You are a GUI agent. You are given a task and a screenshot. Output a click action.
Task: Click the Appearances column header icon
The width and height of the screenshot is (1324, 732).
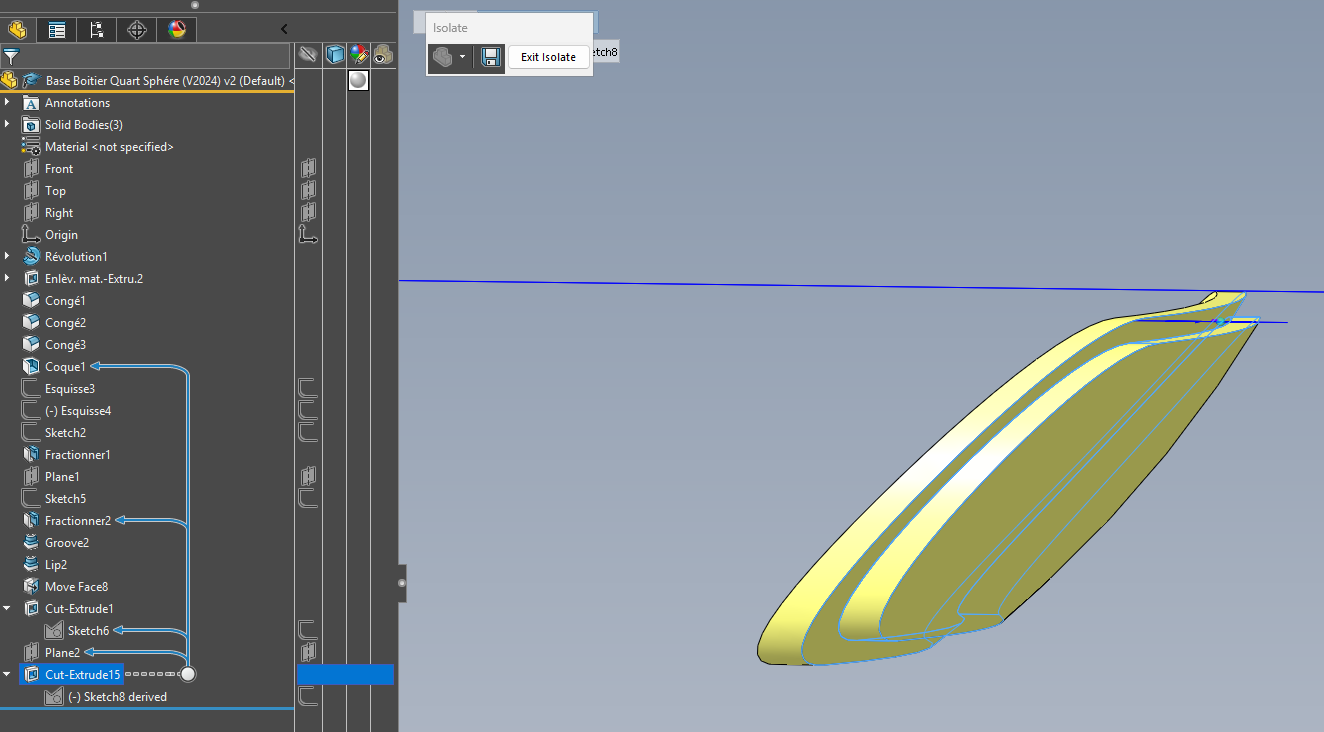pos(359,56)
